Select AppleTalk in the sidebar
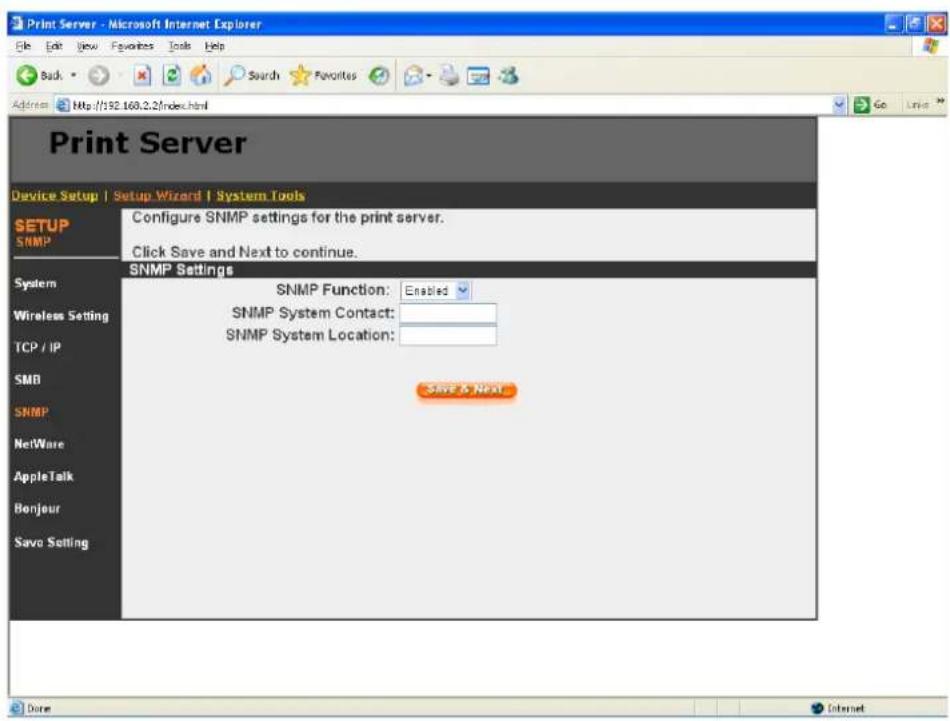The height and width of the screenshot is (721, 950). pyautogui.click(x=44, y=476)
